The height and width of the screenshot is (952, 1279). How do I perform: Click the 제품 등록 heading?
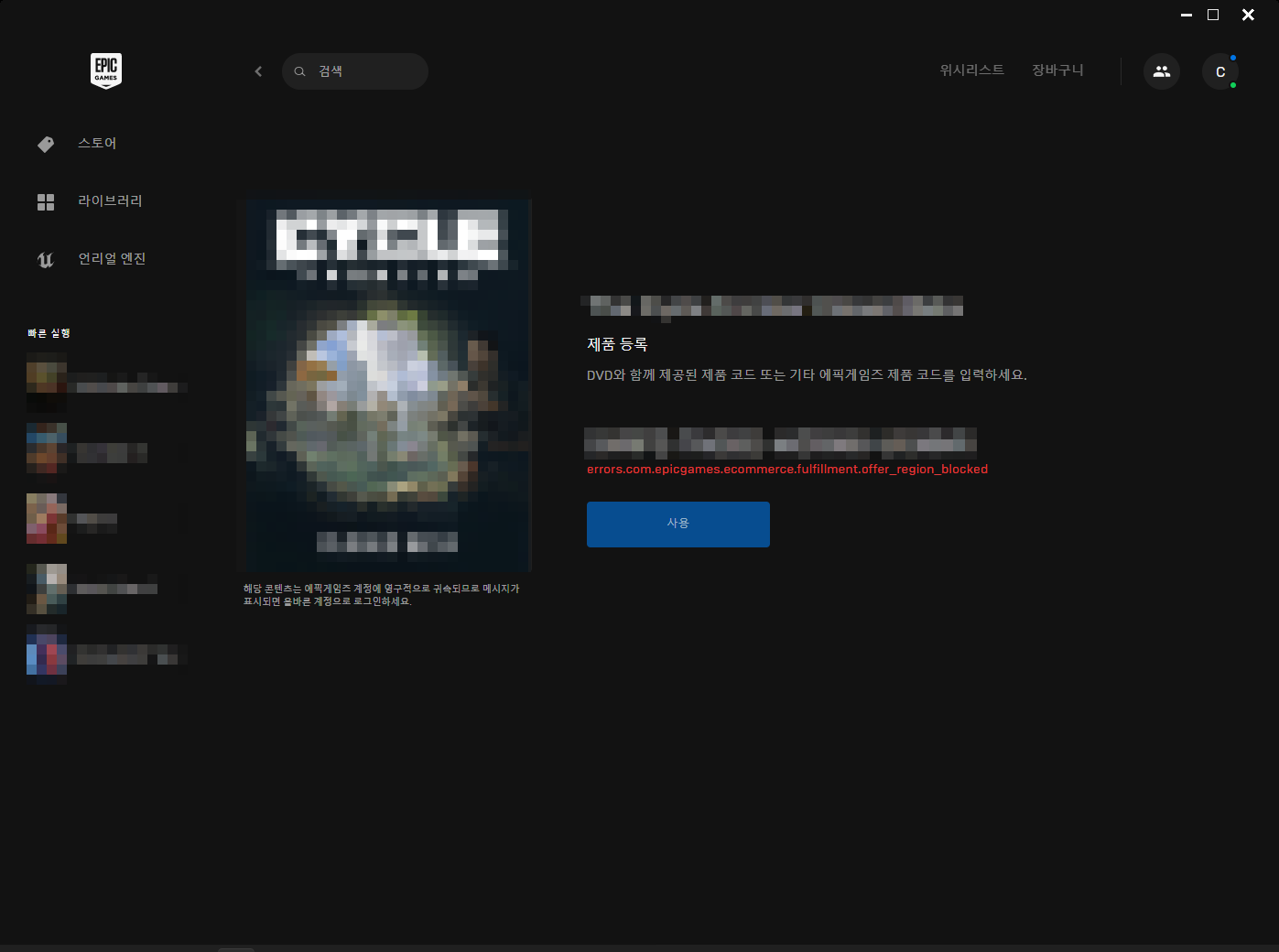(617, 345)
